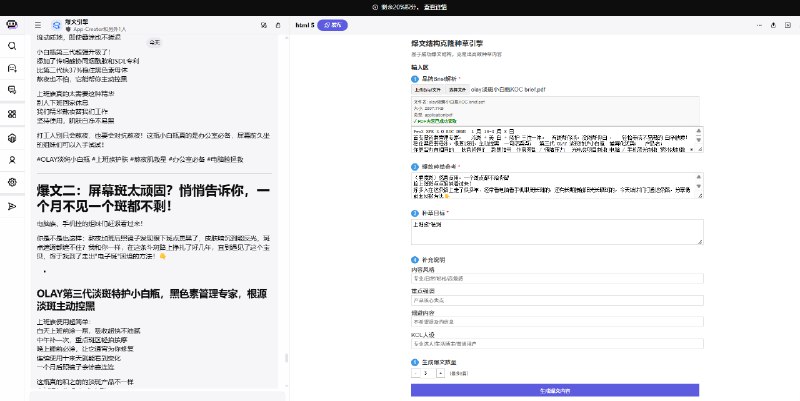Click the step 4 numbered label heading
This screenshot has width=800, height=401.
point(429,260)
